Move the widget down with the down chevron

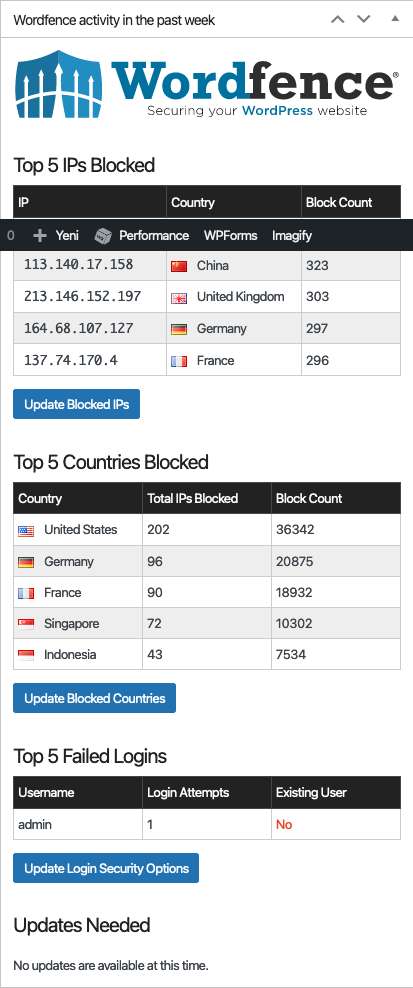(x=364, y=20)
